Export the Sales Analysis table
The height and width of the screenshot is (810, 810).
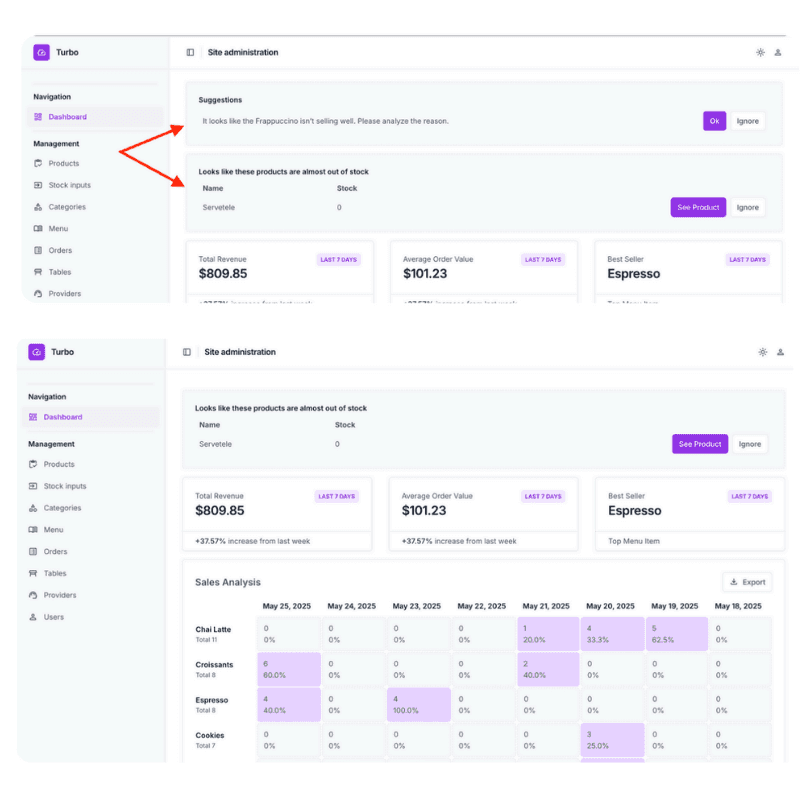point(747,582)
